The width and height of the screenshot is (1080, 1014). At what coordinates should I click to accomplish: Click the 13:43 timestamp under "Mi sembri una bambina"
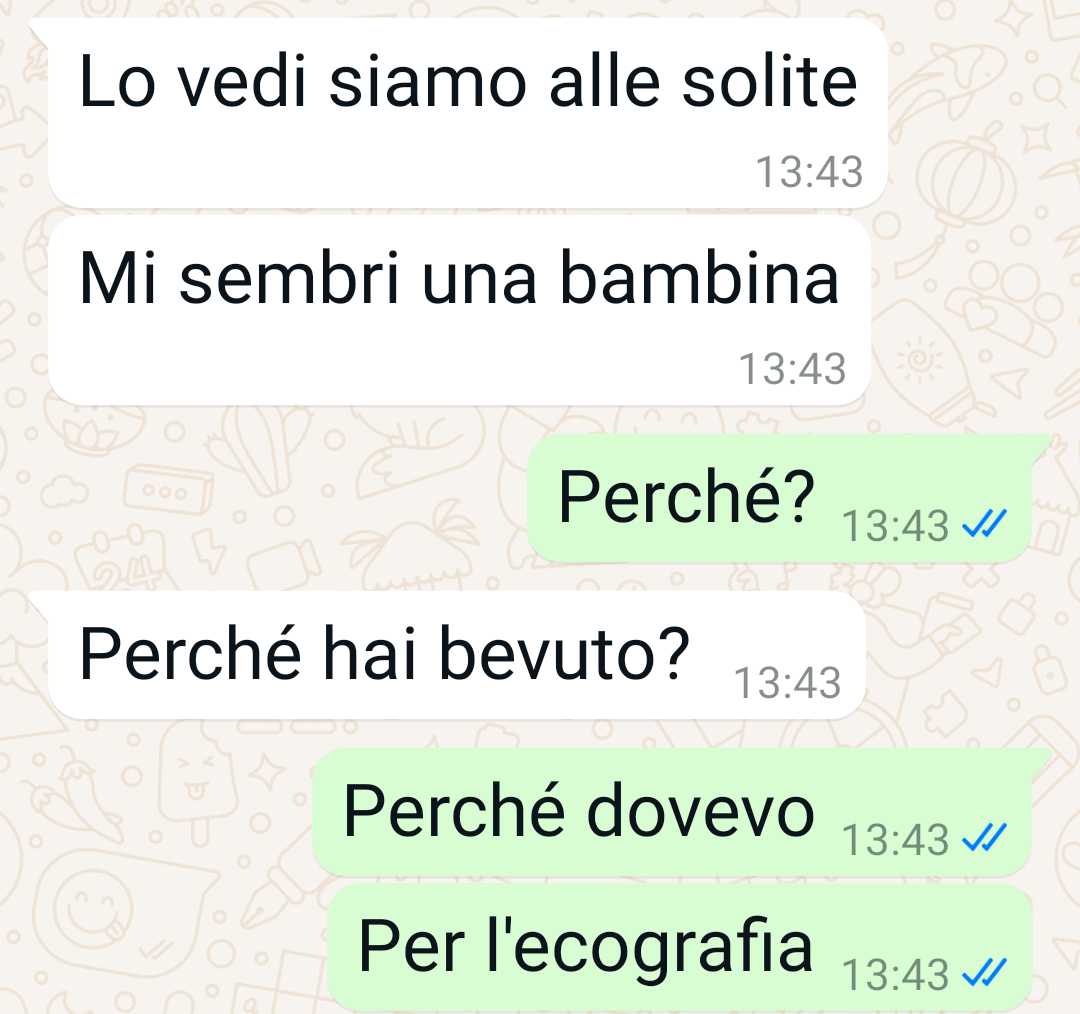pos(792,369)
